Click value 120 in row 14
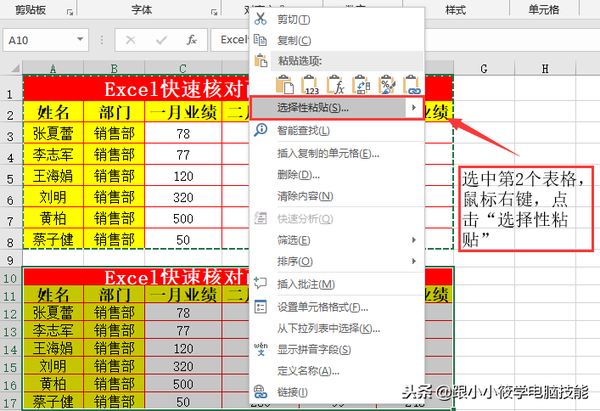 point(183,349)
